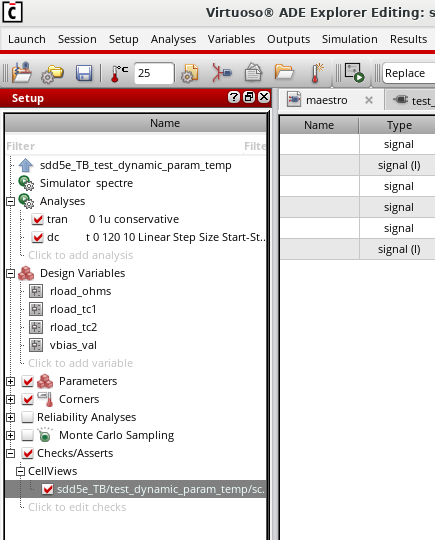
Task: Click the Filter field in Setup panel
Action: pos(124,146)
